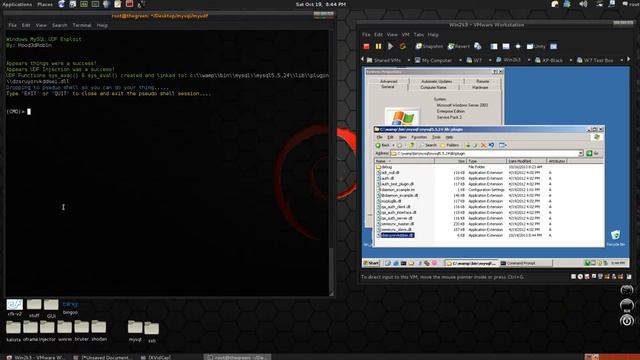Select auth_test_plugin.dll file

pos(395,184)
